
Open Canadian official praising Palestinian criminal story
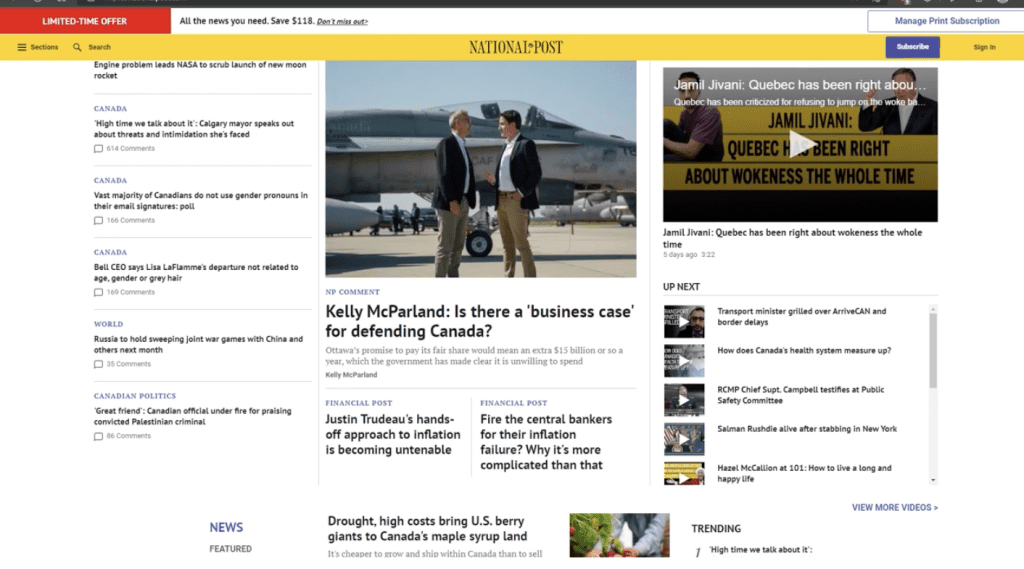193,416
